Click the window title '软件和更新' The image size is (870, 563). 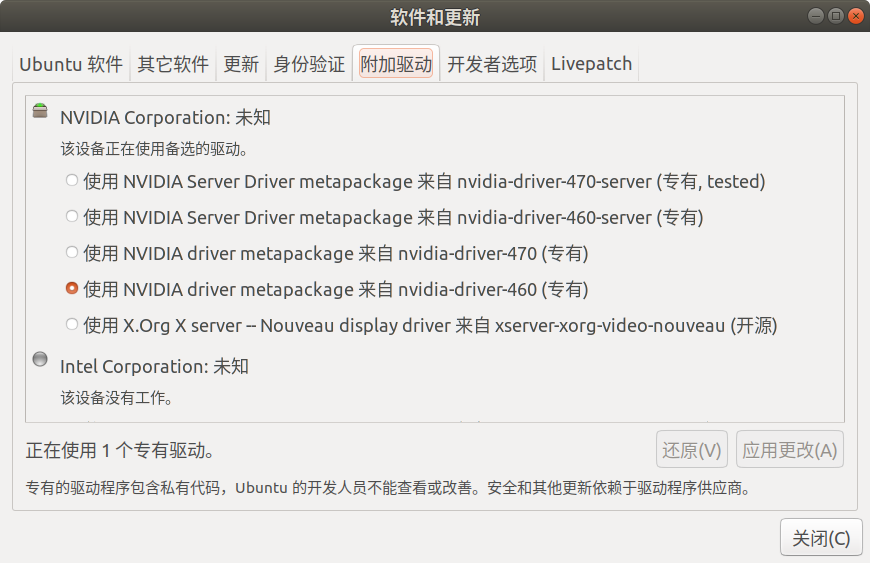point(435,17)
